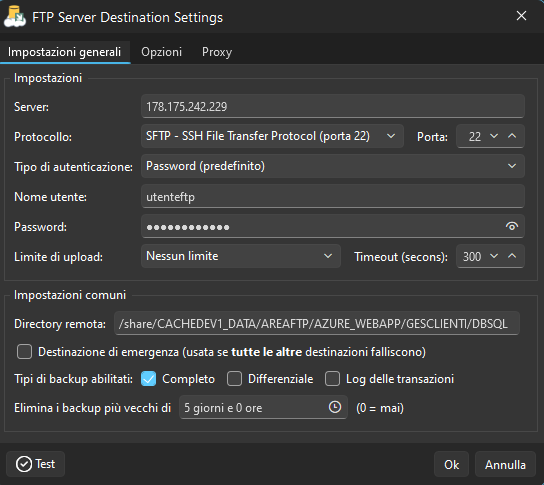Uncheck the Completo backup type
The width and height of the screenshot is (544, 485).
click(148, 378)
